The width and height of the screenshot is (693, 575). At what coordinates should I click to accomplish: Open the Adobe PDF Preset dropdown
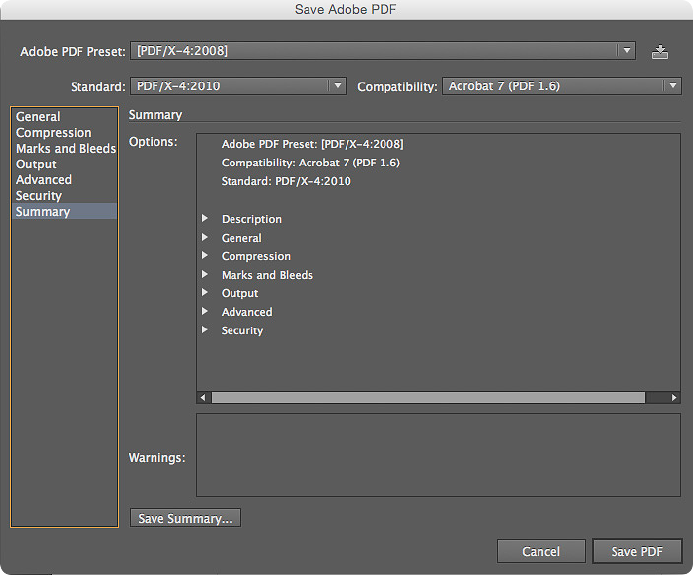[x=383, y=51]
